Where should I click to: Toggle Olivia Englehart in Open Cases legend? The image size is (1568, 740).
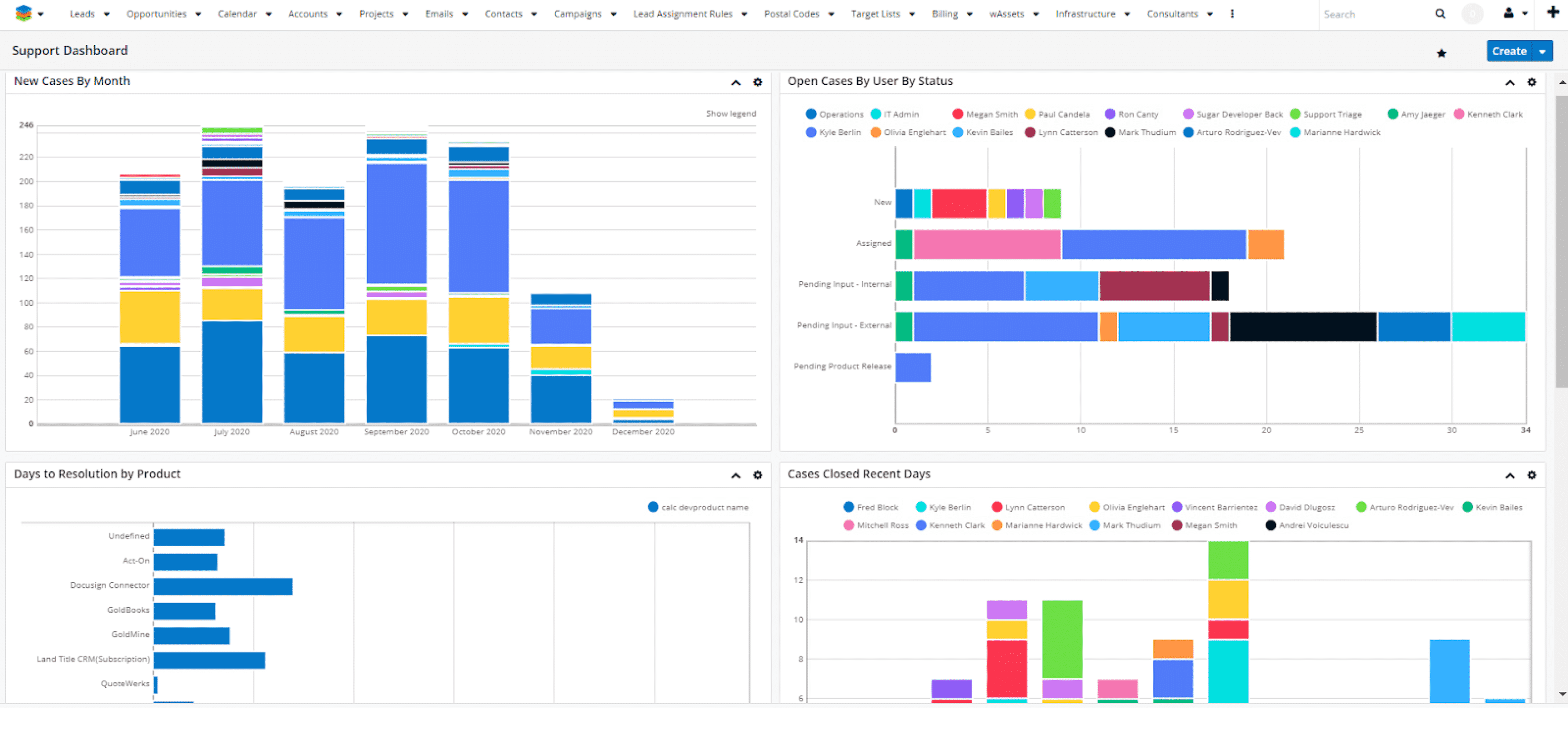coord(907,133)
